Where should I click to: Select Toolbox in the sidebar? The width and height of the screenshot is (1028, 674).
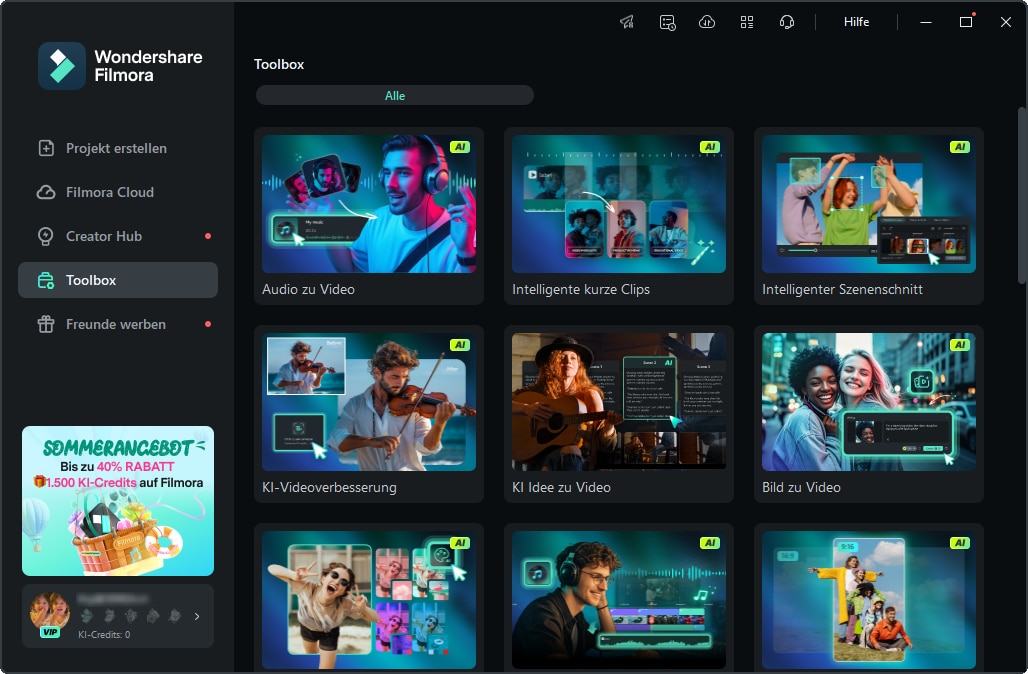118,280
